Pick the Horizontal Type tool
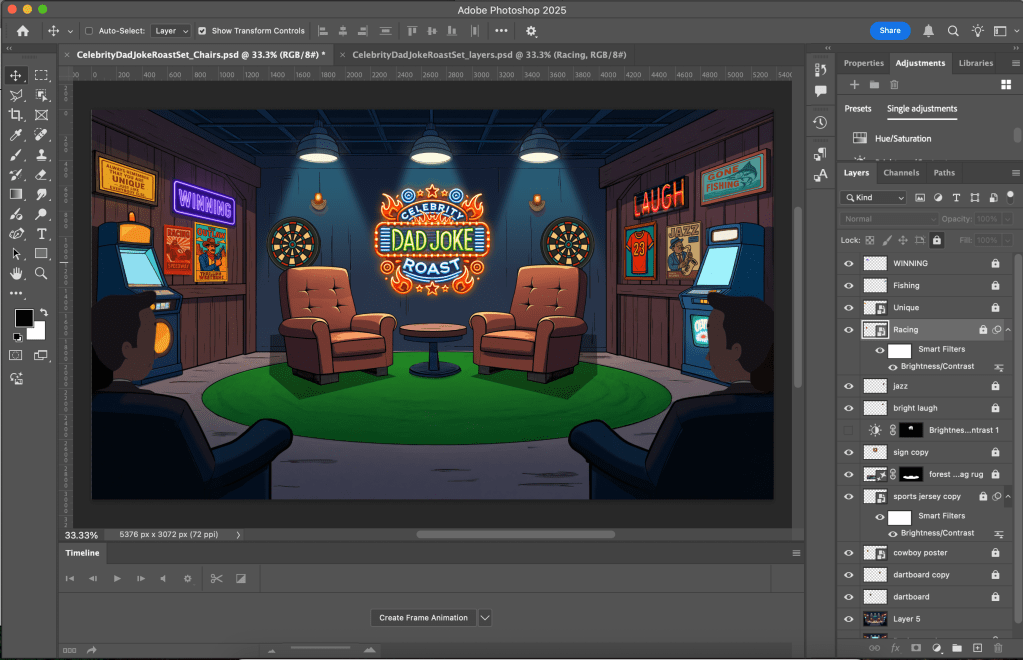 pyautogui.click(x=41, y=234)
